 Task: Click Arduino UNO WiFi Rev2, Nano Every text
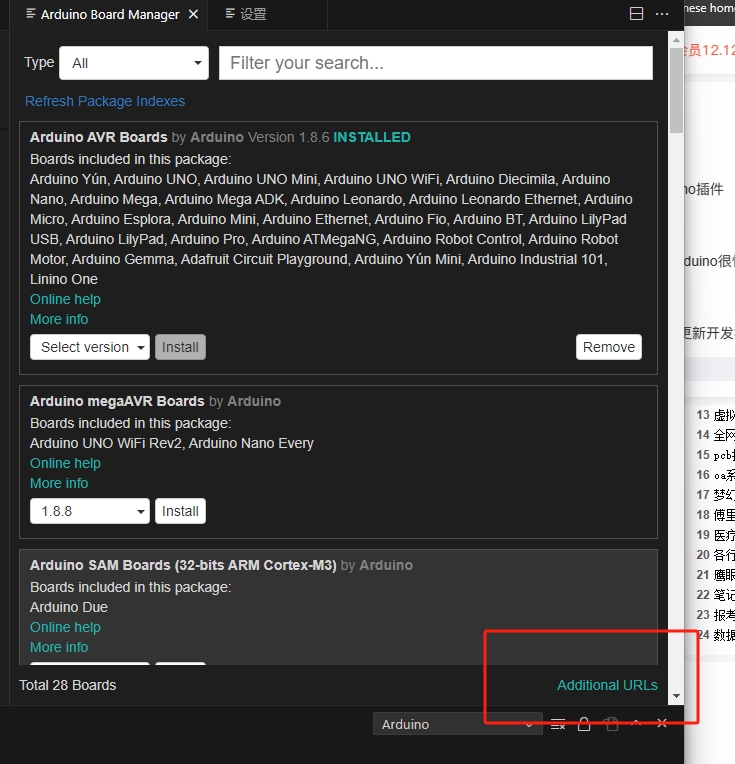click(x=172, y=443)
